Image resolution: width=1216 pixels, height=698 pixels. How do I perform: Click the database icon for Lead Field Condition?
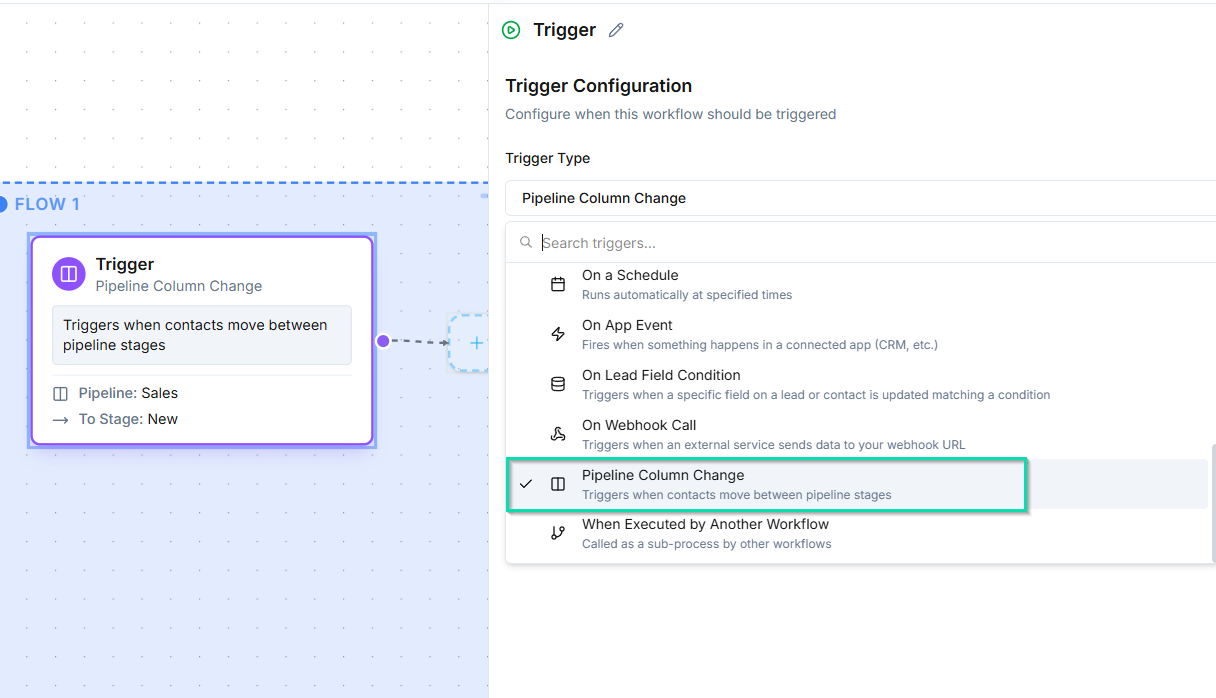[x=558, y=385]
